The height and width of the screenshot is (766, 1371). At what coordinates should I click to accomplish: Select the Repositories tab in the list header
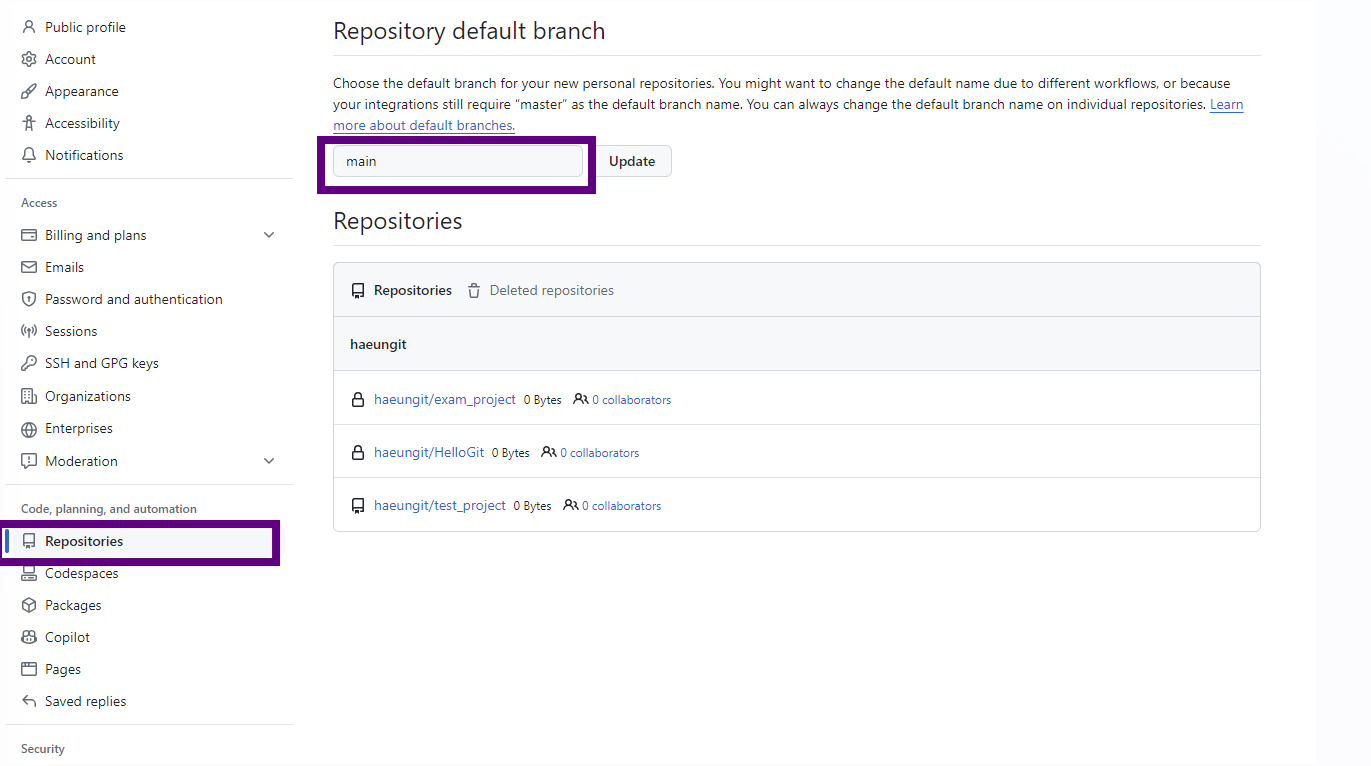(402, 290)
